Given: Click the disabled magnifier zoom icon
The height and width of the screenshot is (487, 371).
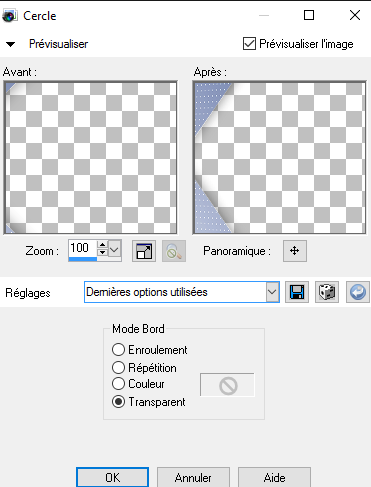Looking at the screenshot, I should 174,251.
